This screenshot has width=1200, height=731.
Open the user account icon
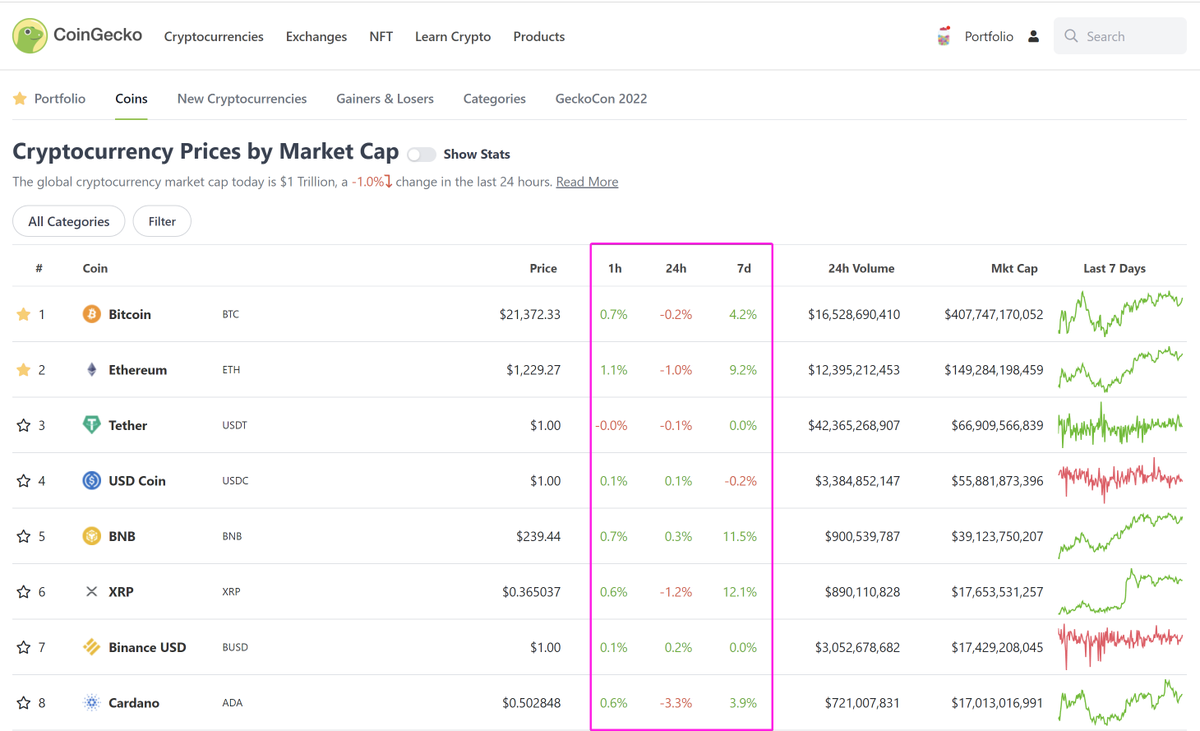coord(1033,36)
